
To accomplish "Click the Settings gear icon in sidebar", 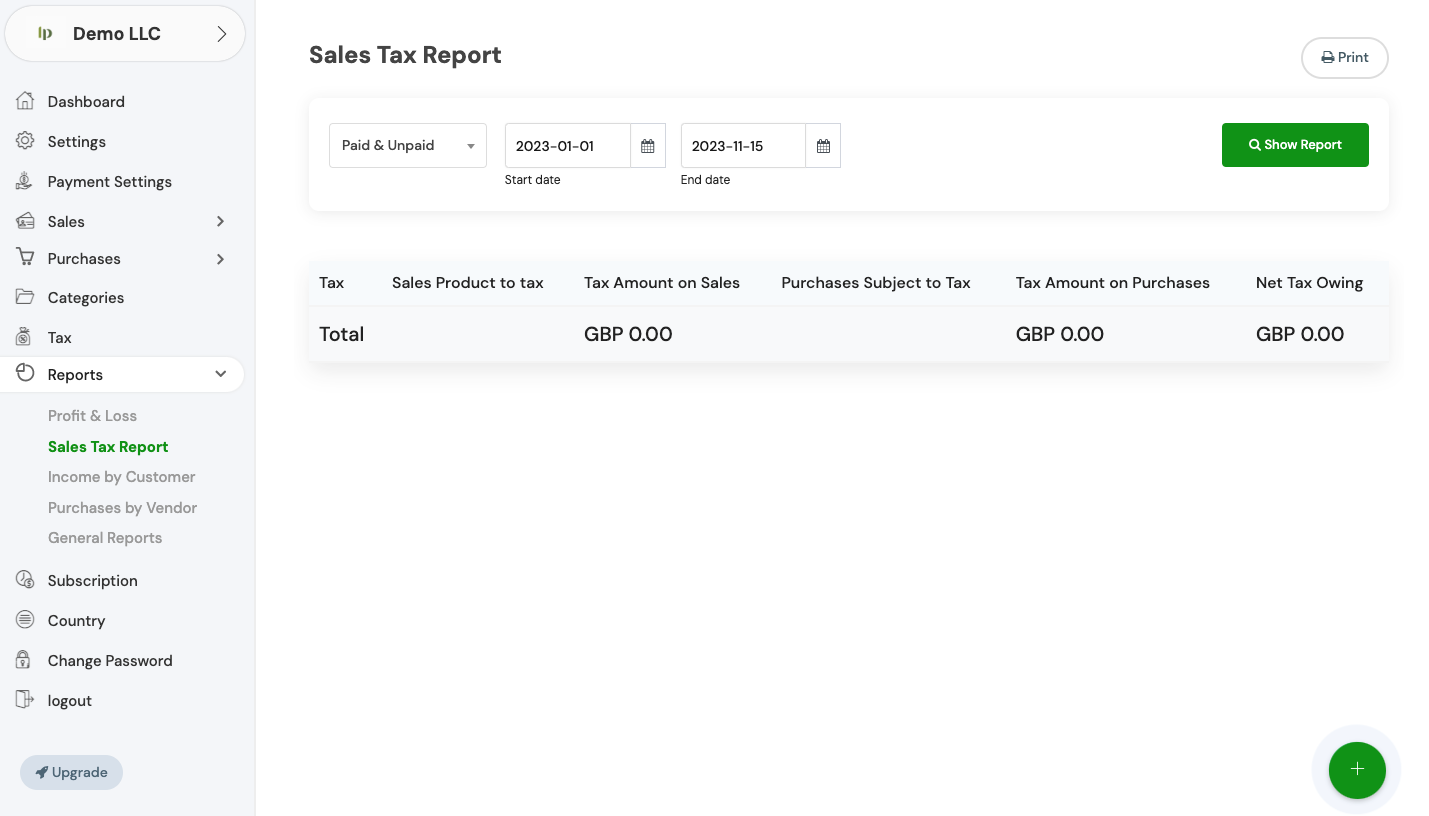I will pos(25,141).
